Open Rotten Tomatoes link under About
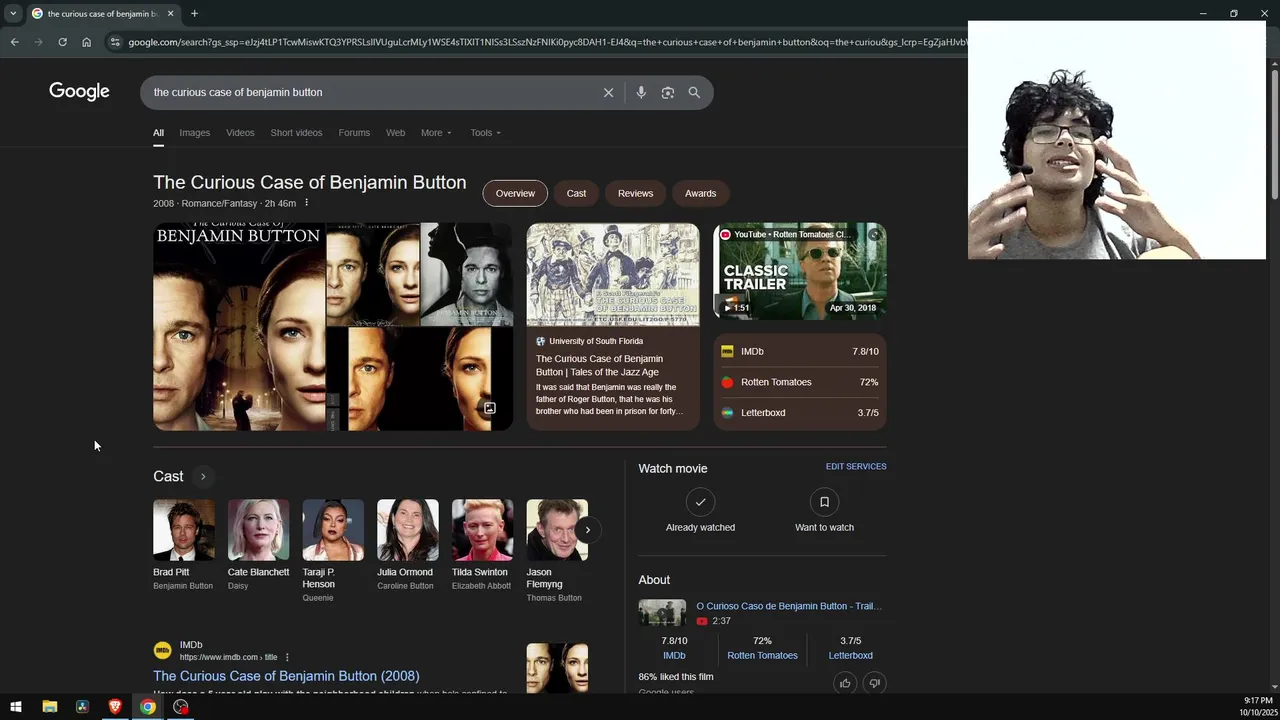 762,656
